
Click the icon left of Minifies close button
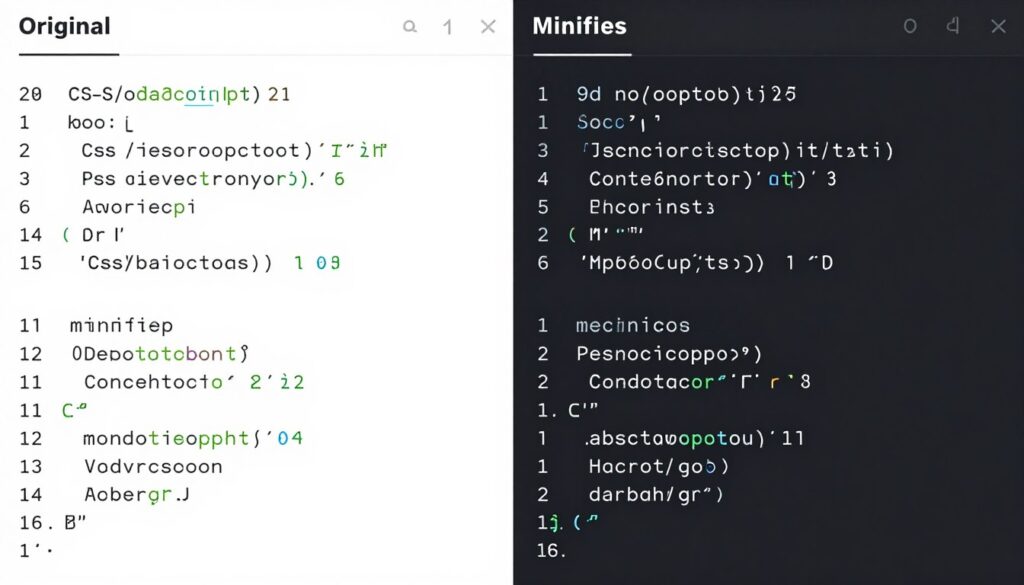click(x=953, y=26)
